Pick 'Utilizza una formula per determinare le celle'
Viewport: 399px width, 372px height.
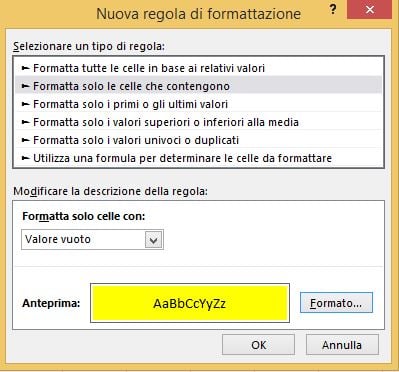pyautogui.click(x=199, y=158)
